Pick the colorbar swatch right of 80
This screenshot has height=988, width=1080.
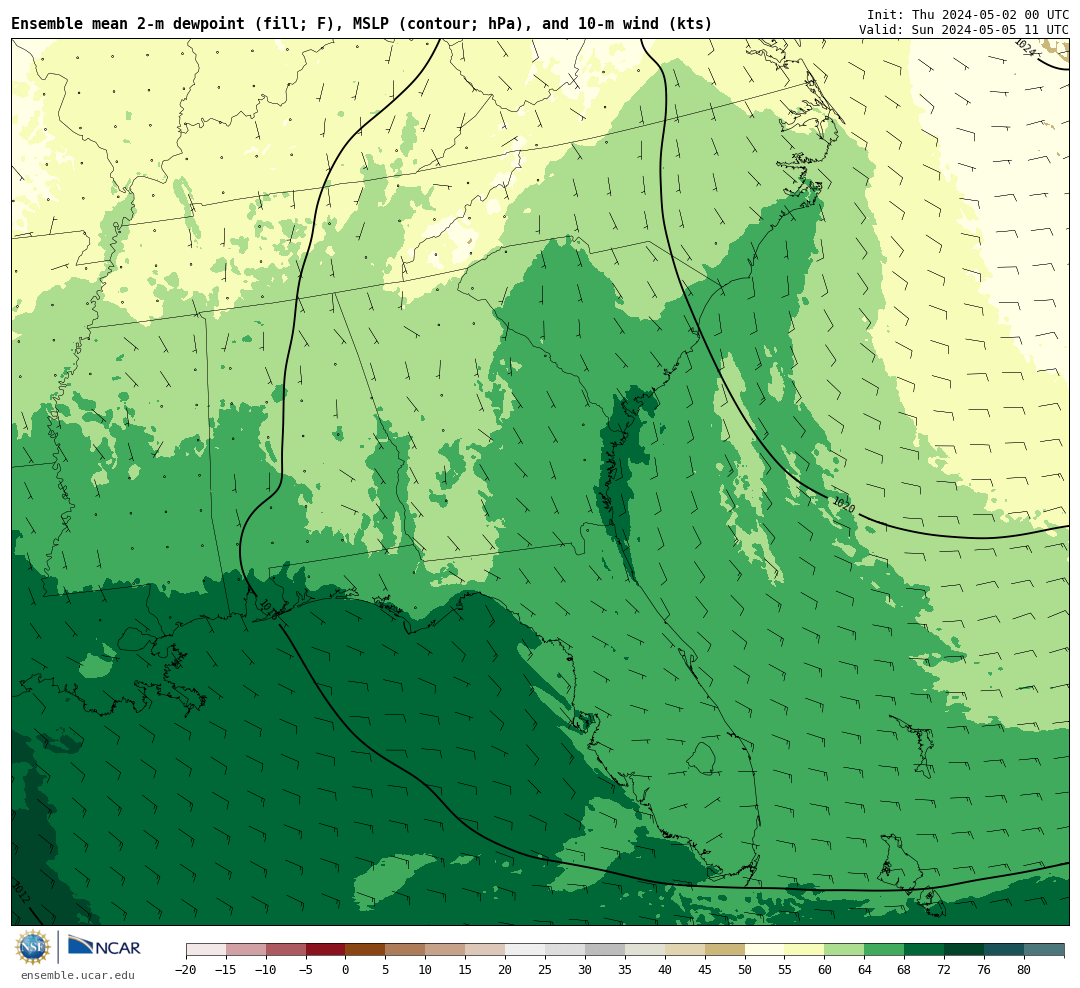click(x=1045, y=950)
